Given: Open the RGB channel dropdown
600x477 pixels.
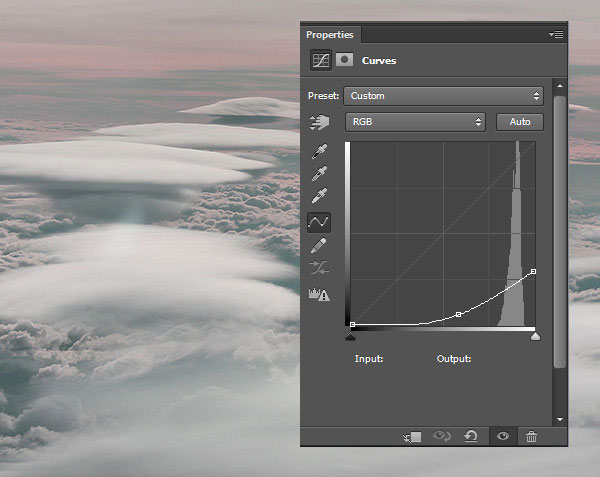Looking at the screenshot, I should coord(415,122).
